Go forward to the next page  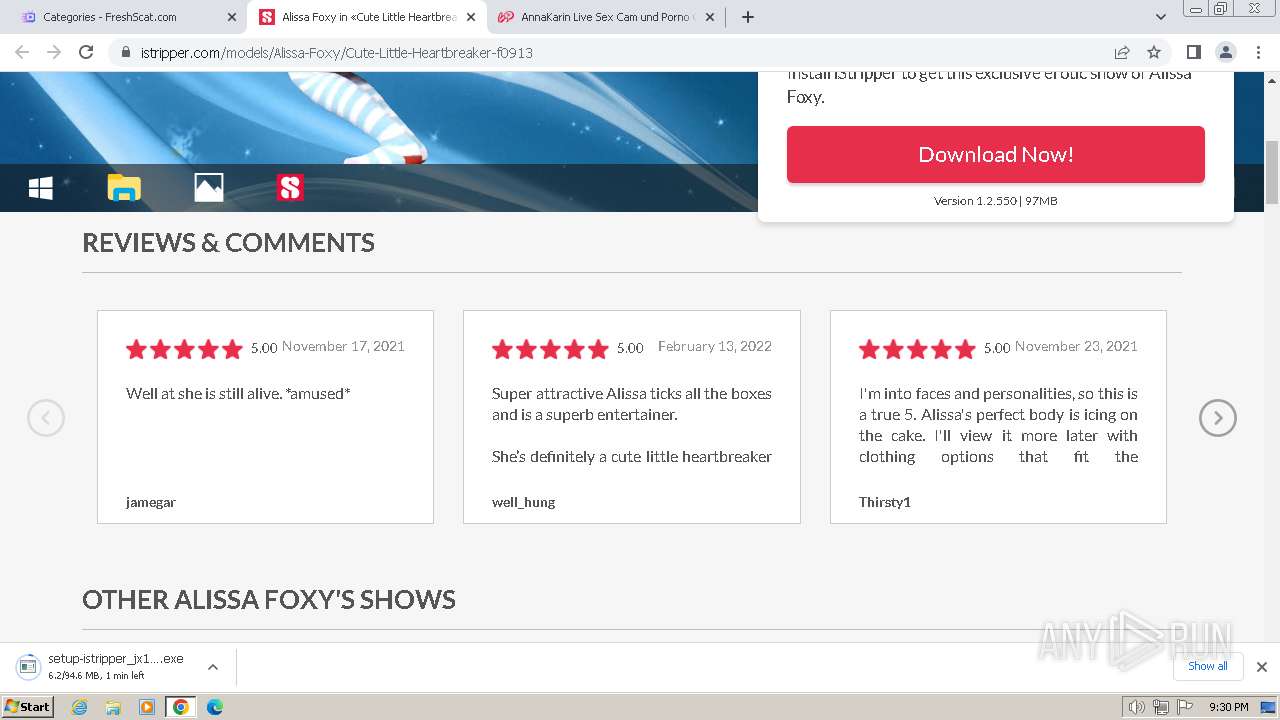pyautogui.click(x=54, y=52)
